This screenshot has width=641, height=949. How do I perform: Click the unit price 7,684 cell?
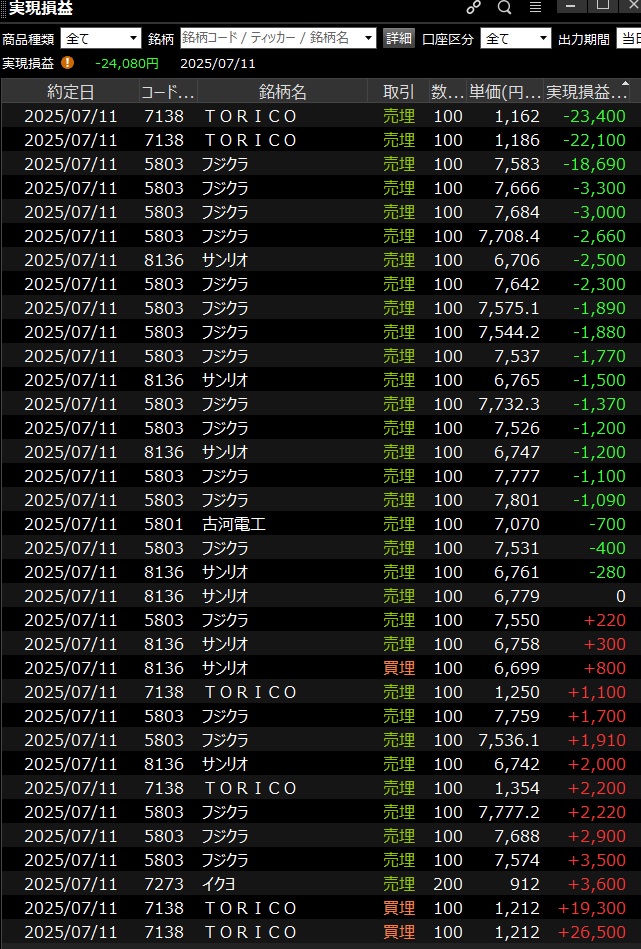coord(516,212)
